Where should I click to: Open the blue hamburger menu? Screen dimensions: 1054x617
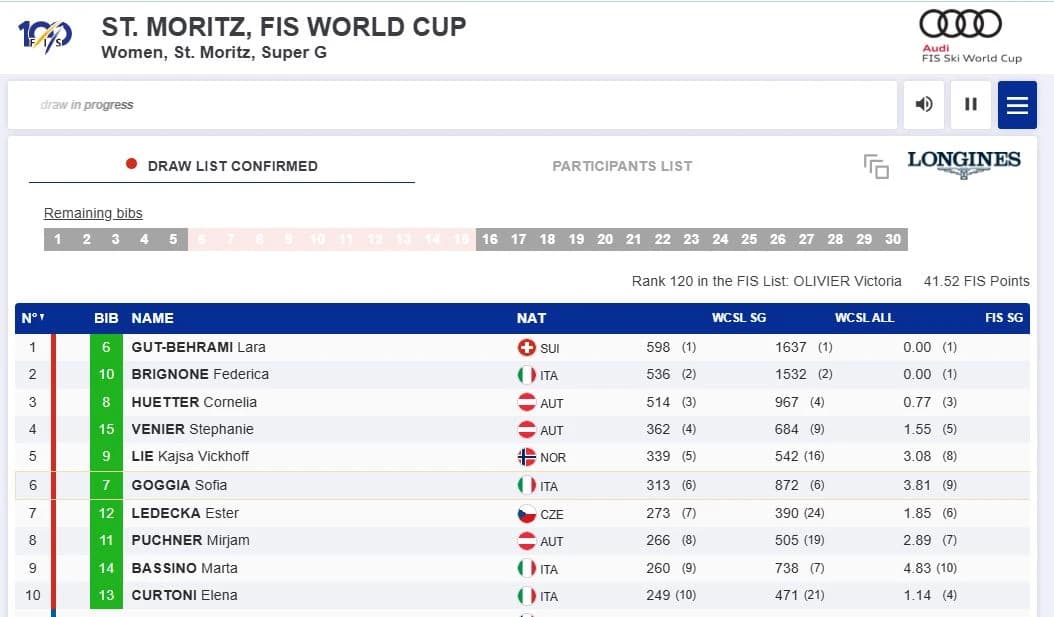[1017, 105]
